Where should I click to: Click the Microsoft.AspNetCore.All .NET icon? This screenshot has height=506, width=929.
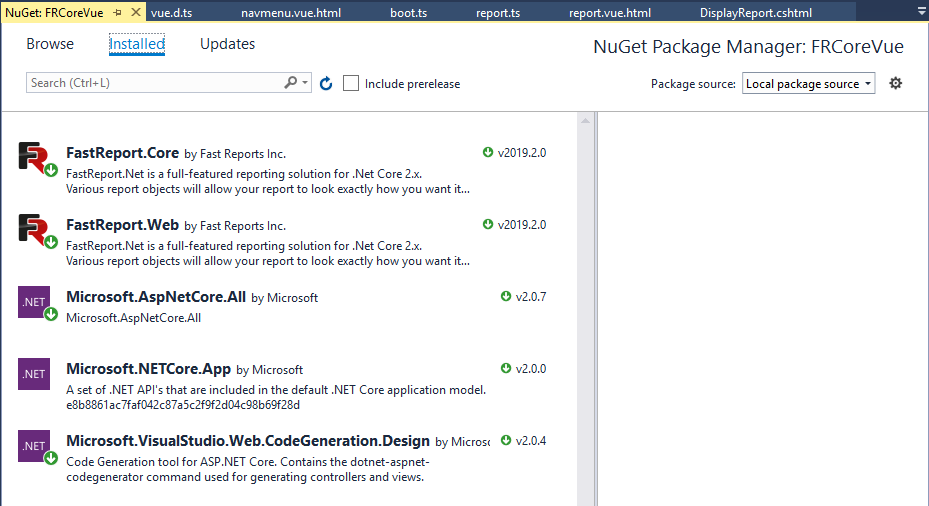34,302
